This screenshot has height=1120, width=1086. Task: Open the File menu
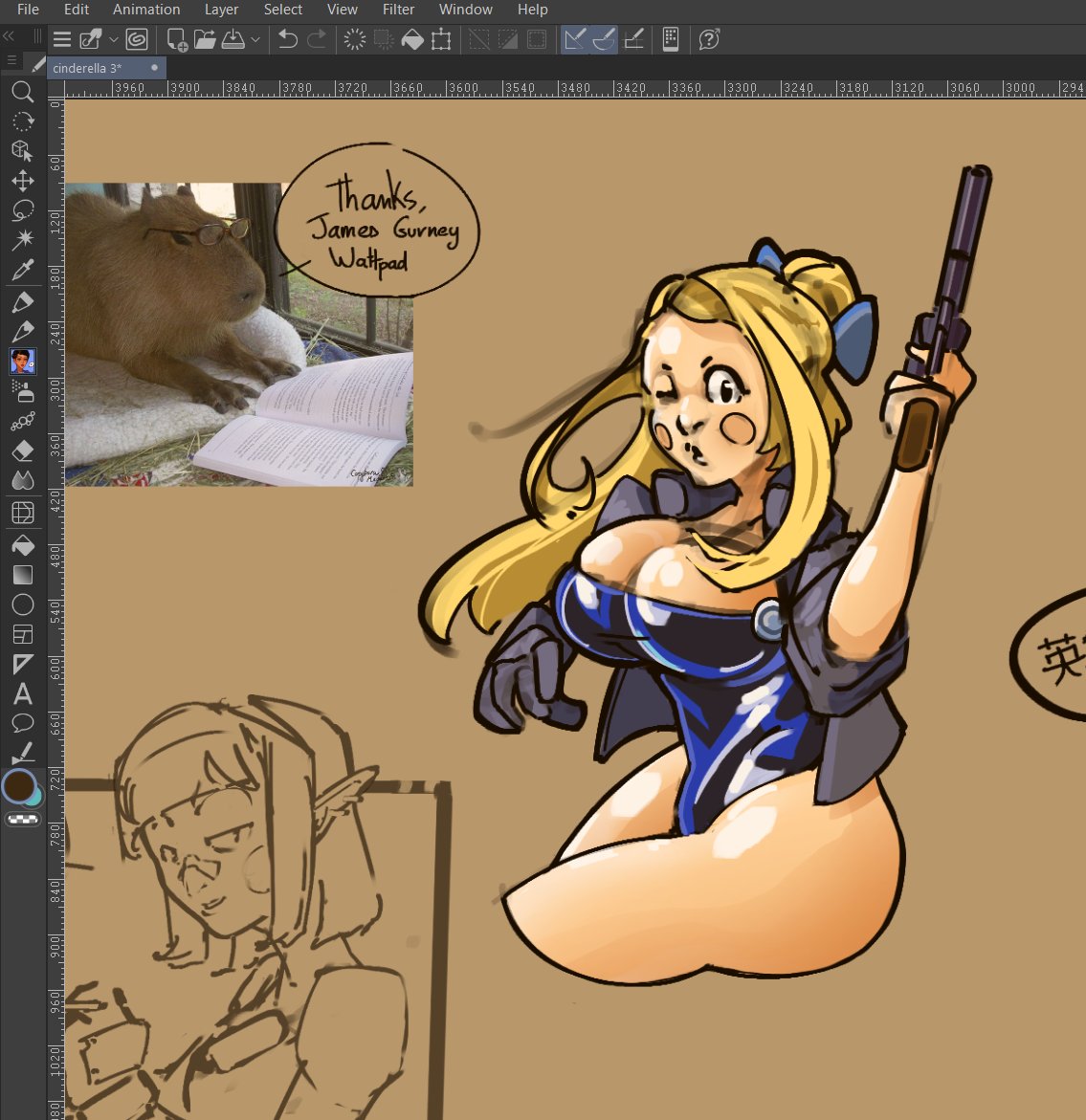tap(28, 10)
